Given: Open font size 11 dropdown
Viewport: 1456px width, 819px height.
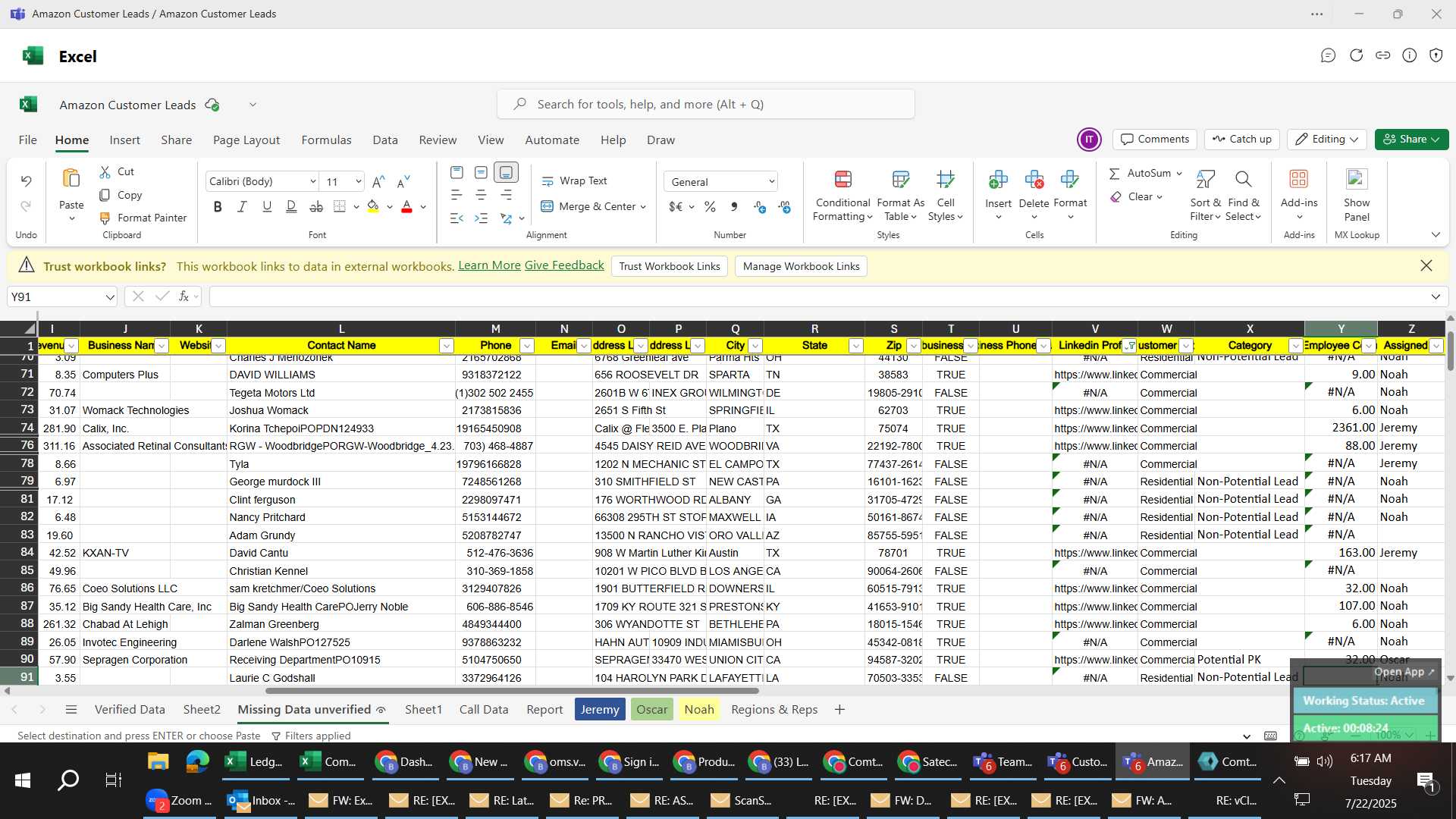Looking at the screenshot, I should 358,182.
